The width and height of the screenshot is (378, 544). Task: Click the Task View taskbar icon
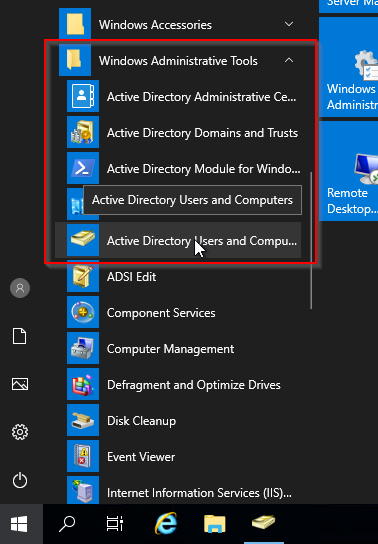[115, 524]
